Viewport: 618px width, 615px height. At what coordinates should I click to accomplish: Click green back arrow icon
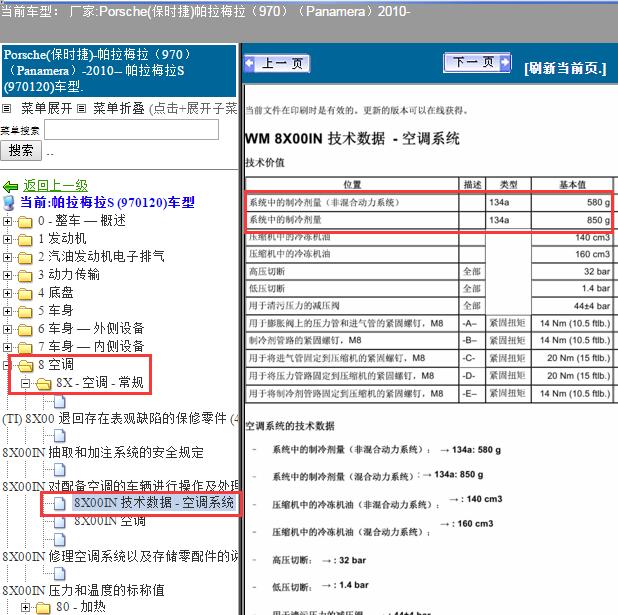pyautogui.click(x=10, y=186)
